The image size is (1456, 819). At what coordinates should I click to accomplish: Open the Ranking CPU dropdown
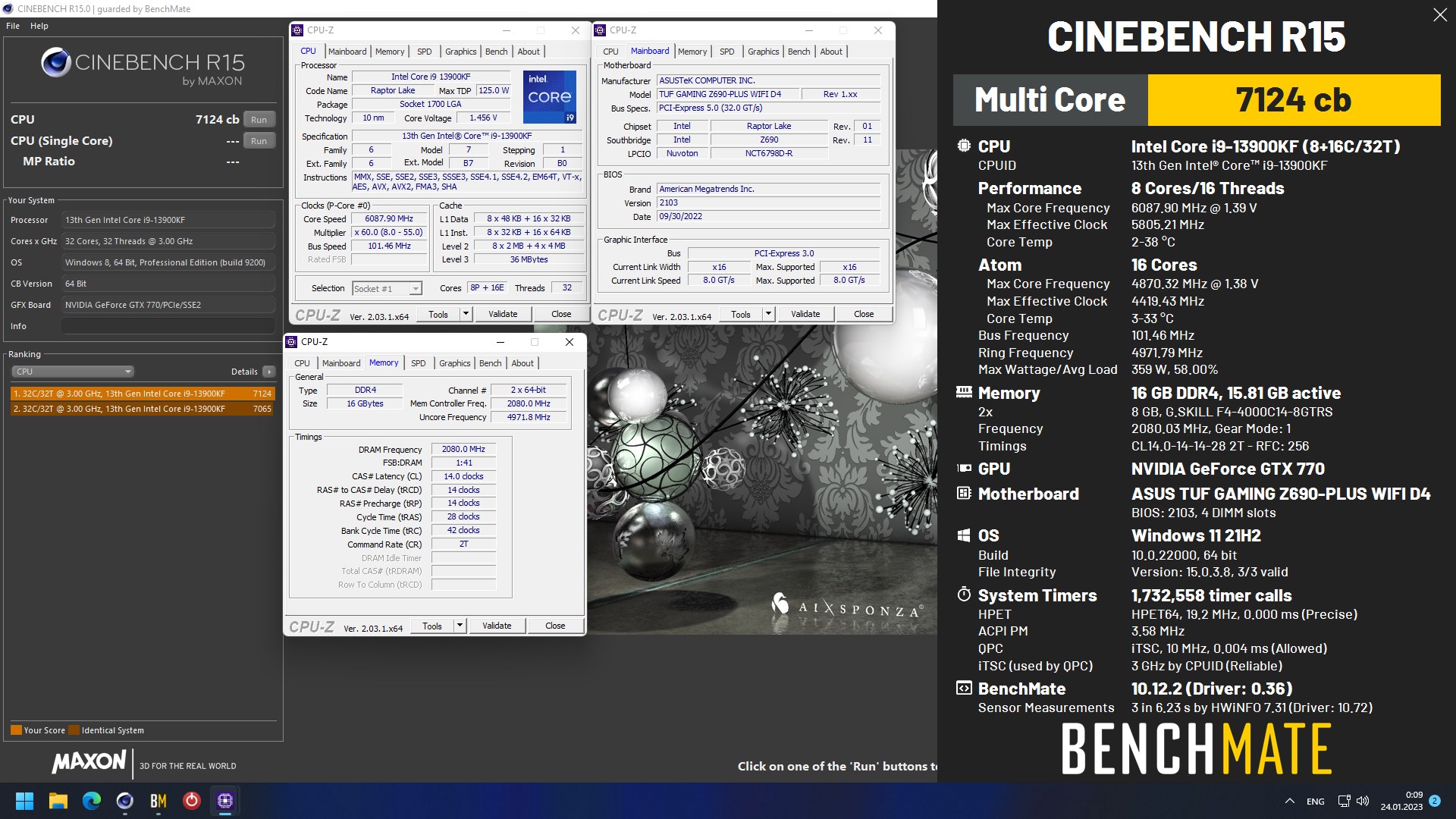[x=73, y=372]
